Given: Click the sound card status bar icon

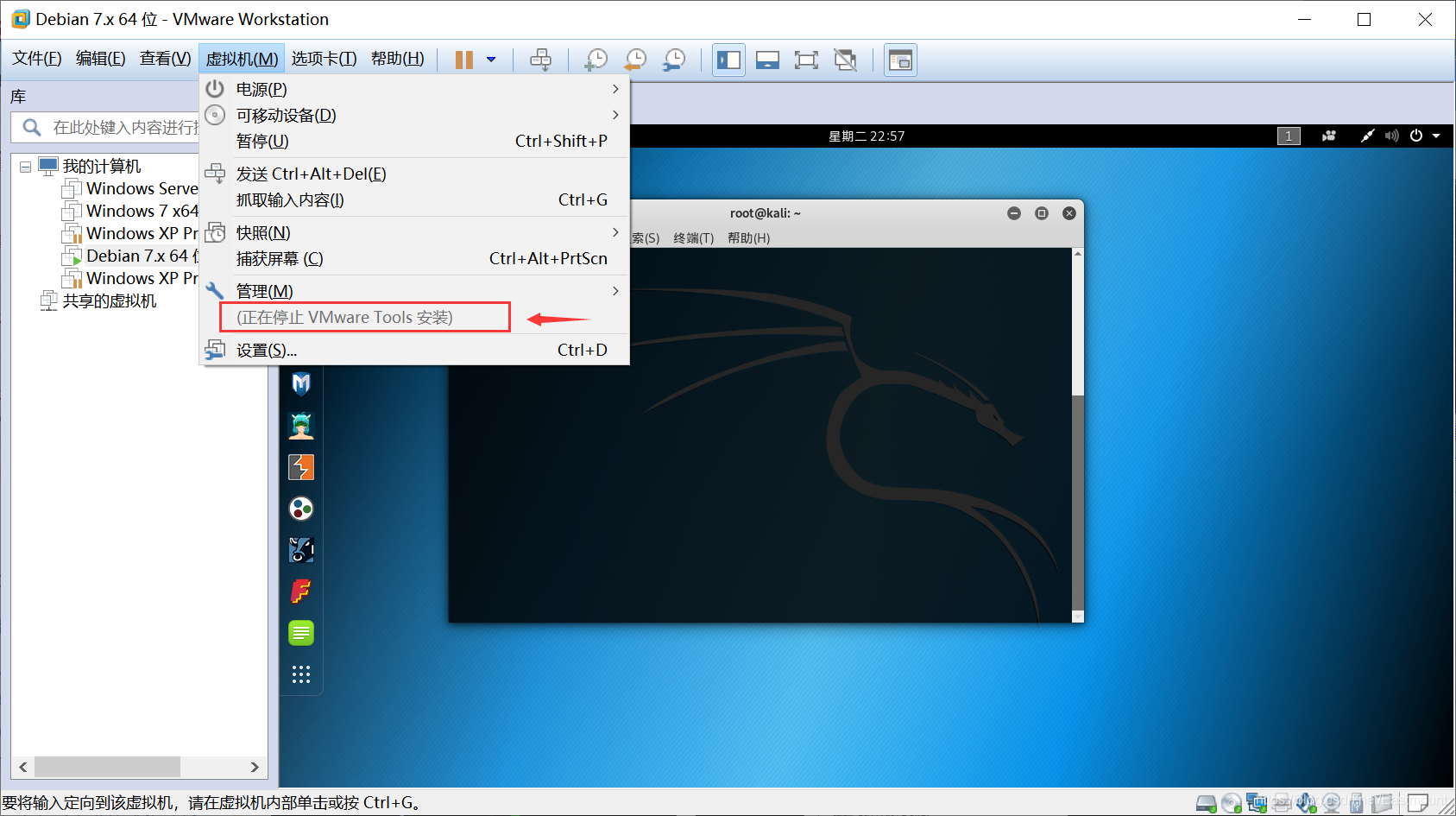Looking at the screenshot, I should pos(1308,803).
